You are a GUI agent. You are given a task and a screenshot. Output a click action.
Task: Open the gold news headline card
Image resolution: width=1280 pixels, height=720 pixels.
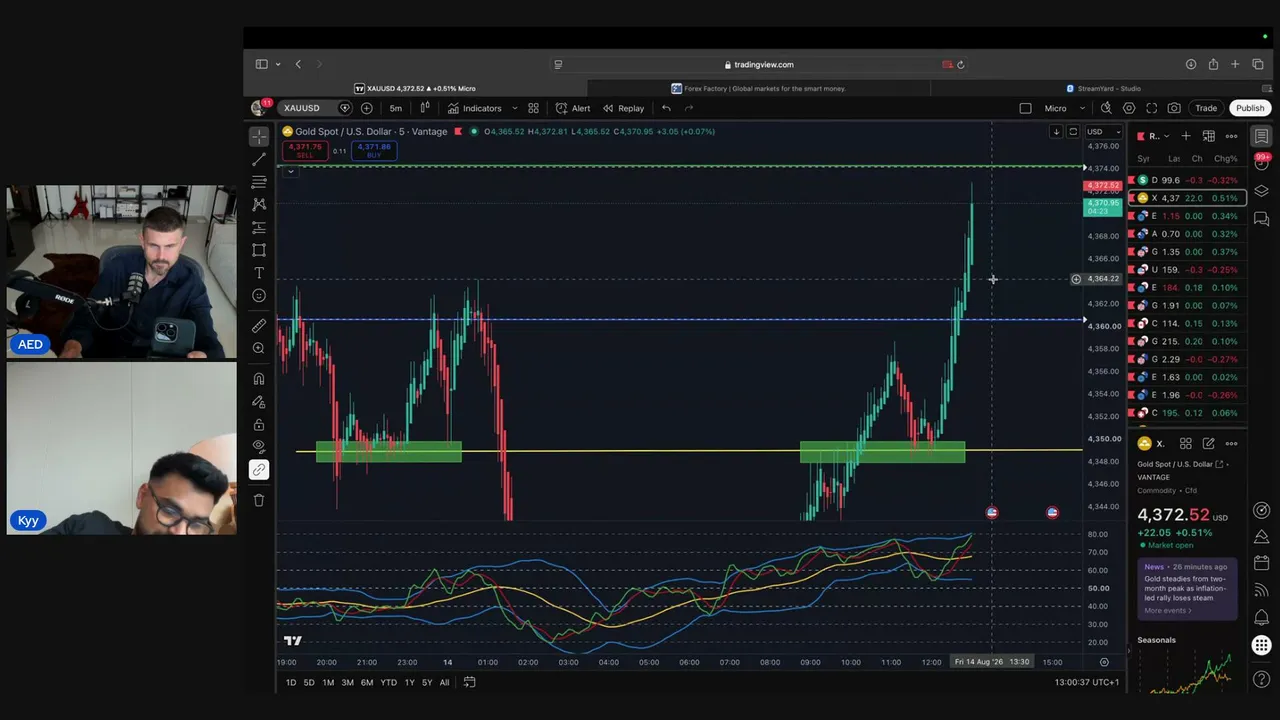click(x=1187, y=588)
